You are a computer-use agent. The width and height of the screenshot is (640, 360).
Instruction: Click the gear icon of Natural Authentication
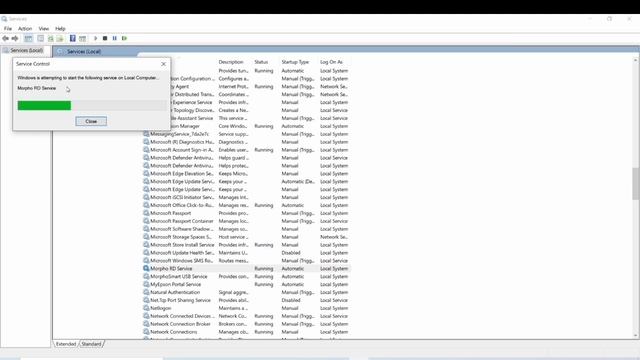point(146,292)
